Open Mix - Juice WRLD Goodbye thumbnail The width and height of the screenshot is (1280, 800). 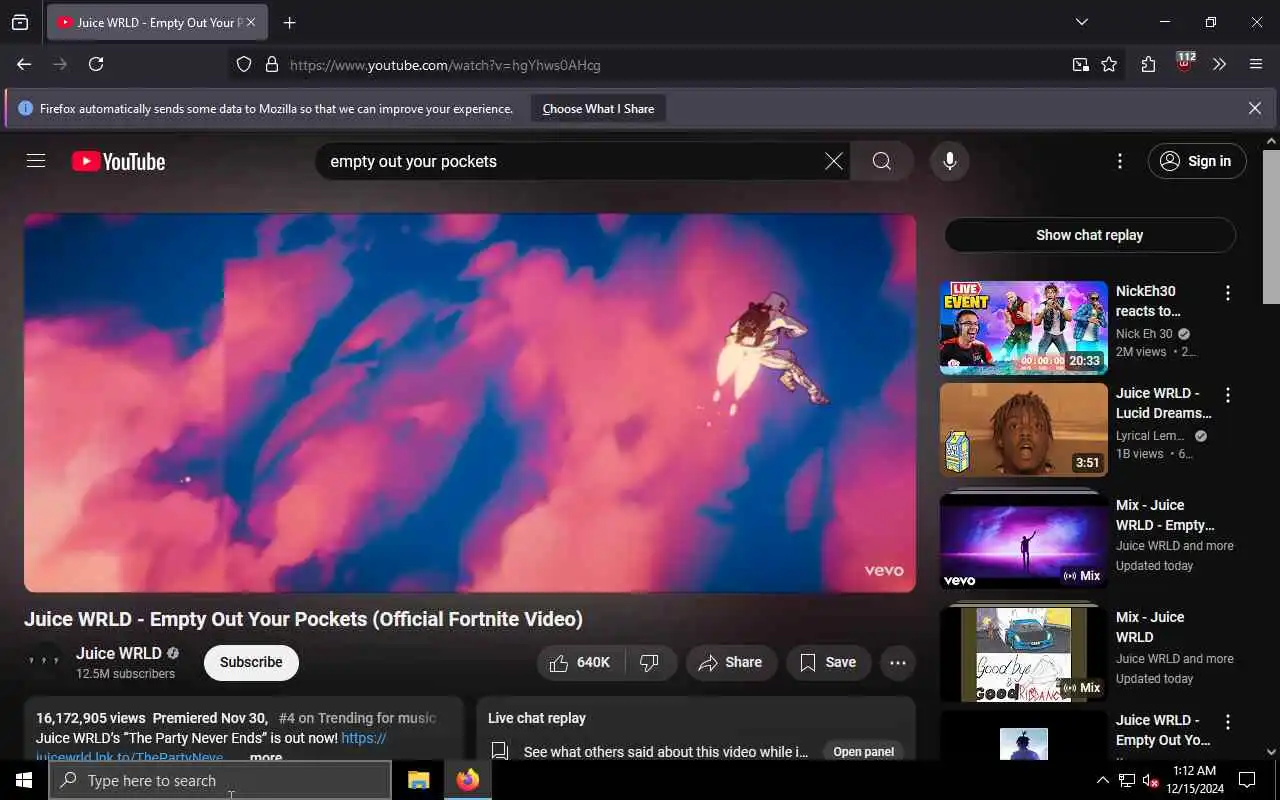coord(1023,654)
